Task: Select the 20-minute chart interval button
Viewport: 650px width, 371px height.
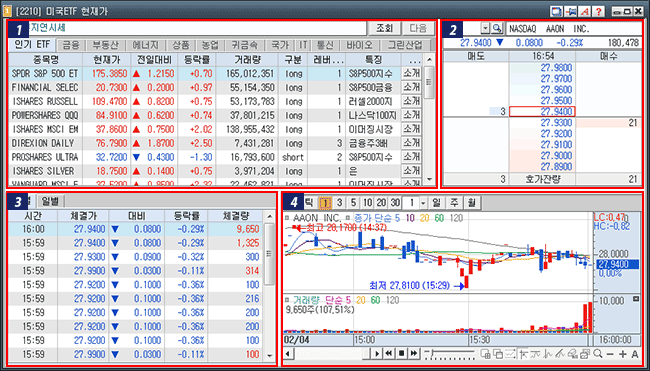Action: pyautogui.click(x=381, y=203)
